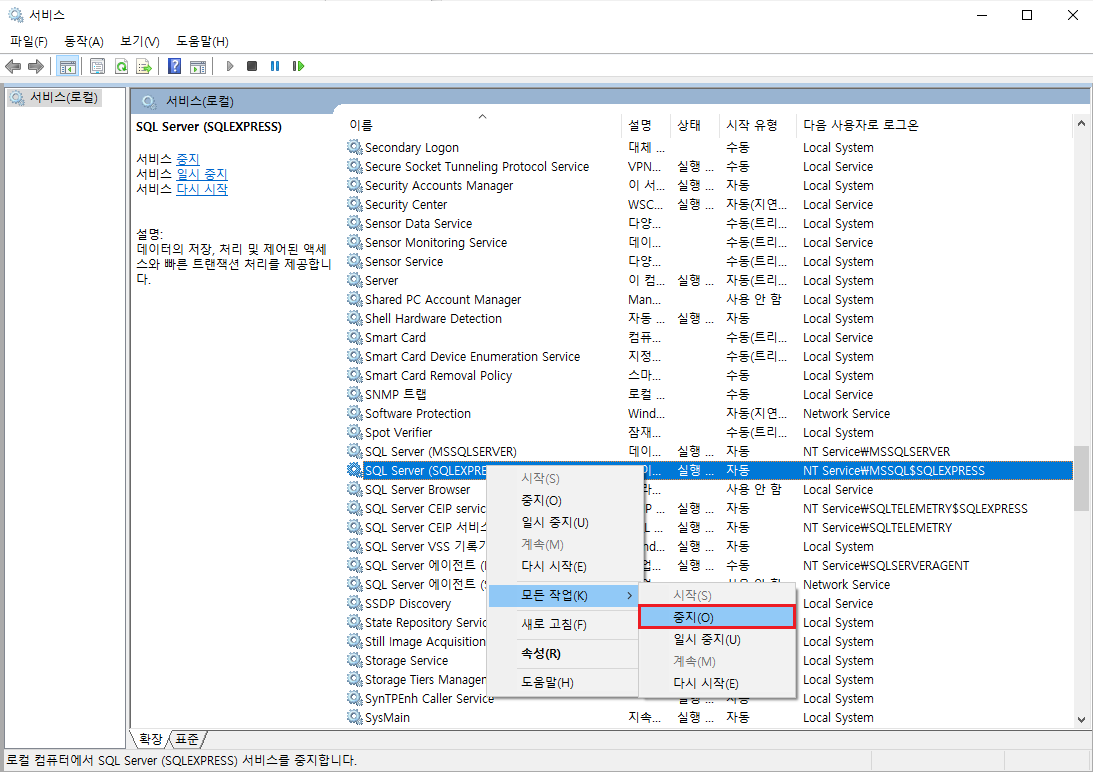The image size is (1093, 772).
Task: Click the Export List toolbar icon
Action: (x=144, y=66)
